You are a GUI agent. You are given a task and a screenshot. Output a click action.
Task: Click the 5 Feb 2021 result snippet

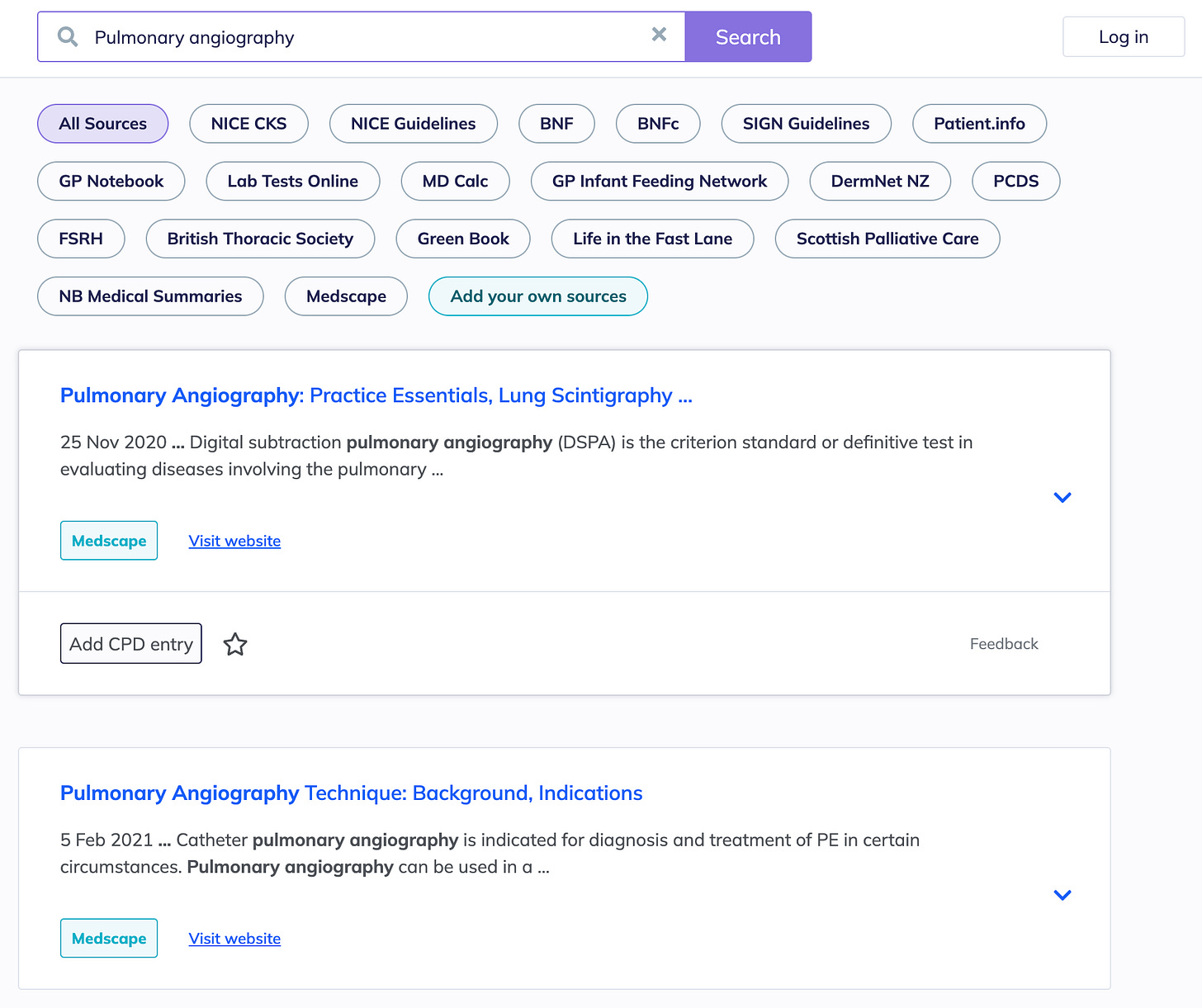coord(490,854)
